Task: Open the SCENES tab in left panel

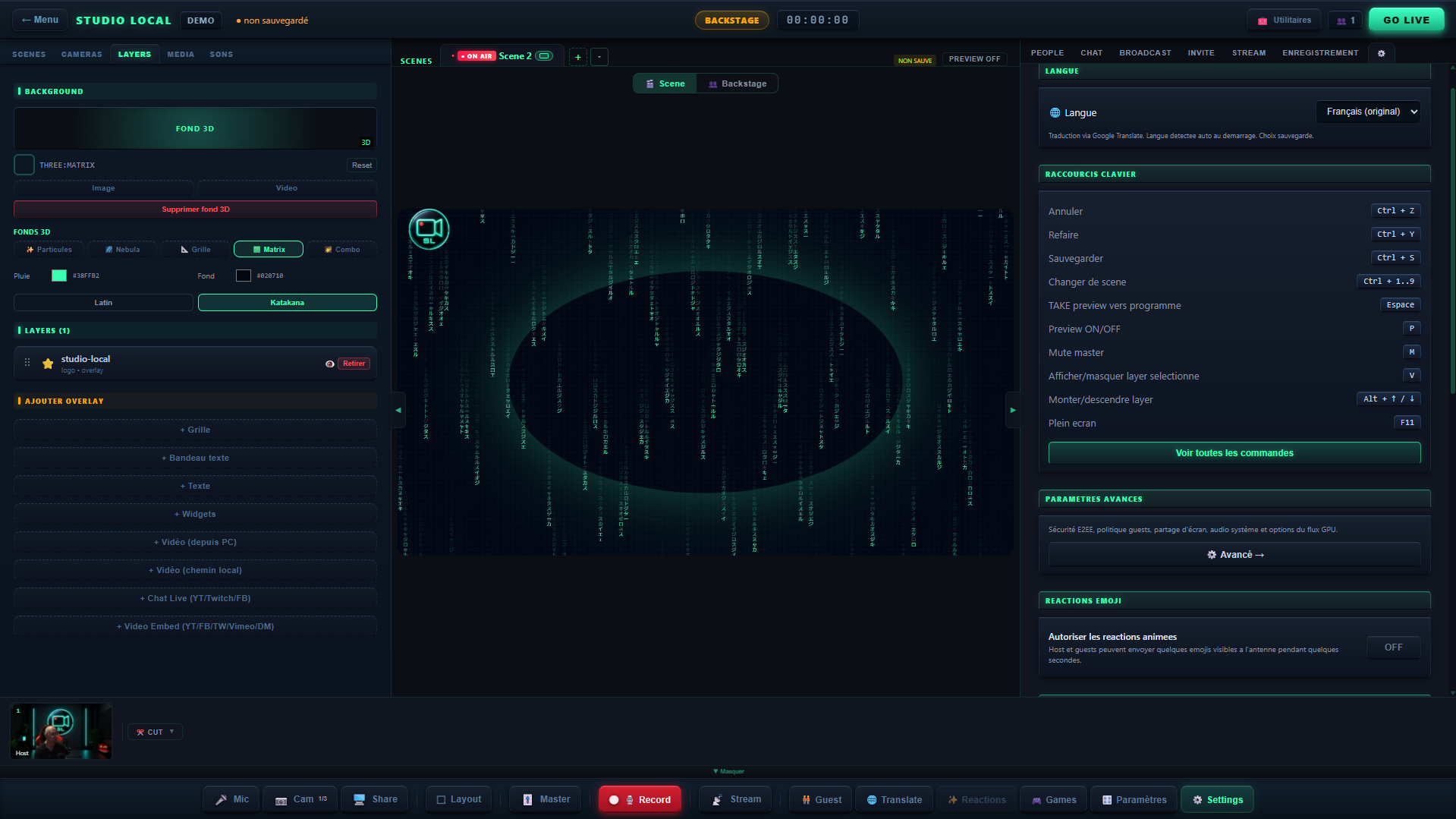Action: (29, 55)
